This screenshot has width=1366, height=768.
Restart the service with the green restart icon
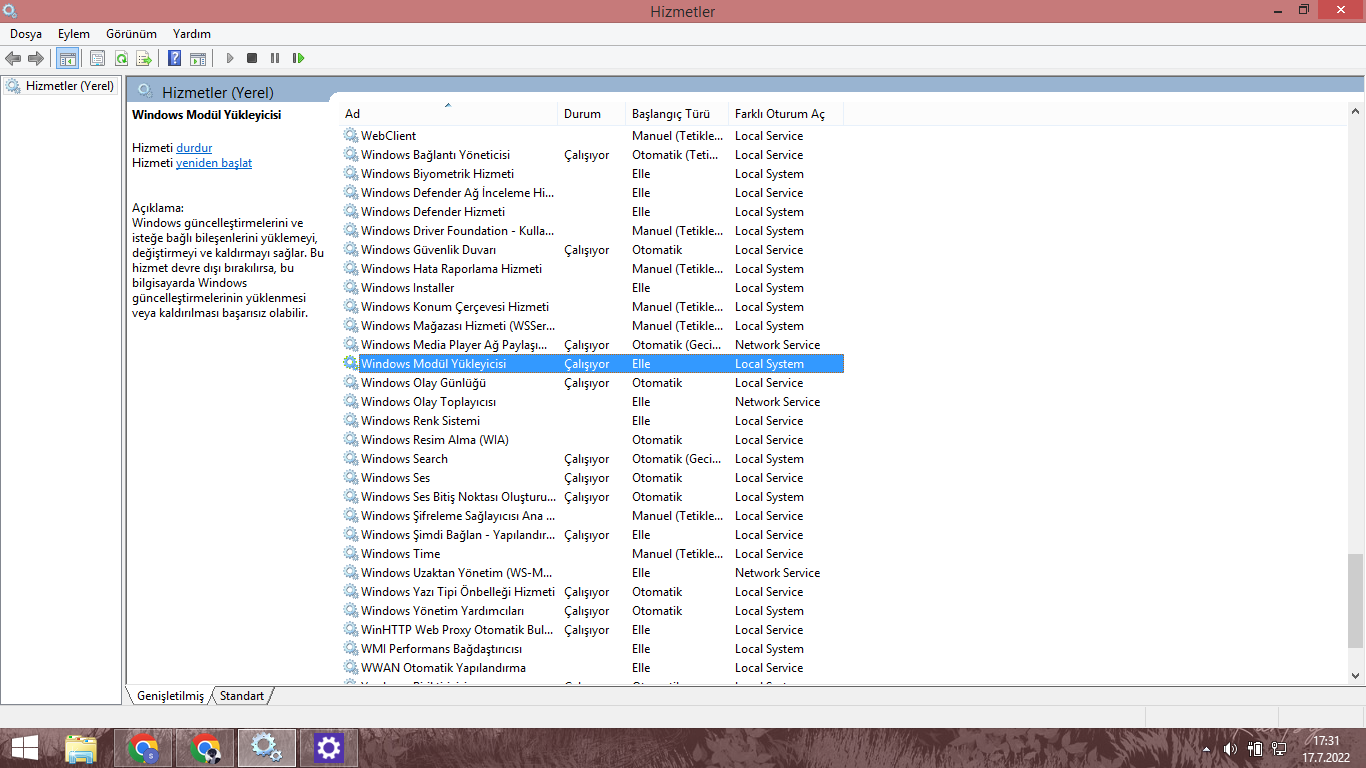pos(298,58)
